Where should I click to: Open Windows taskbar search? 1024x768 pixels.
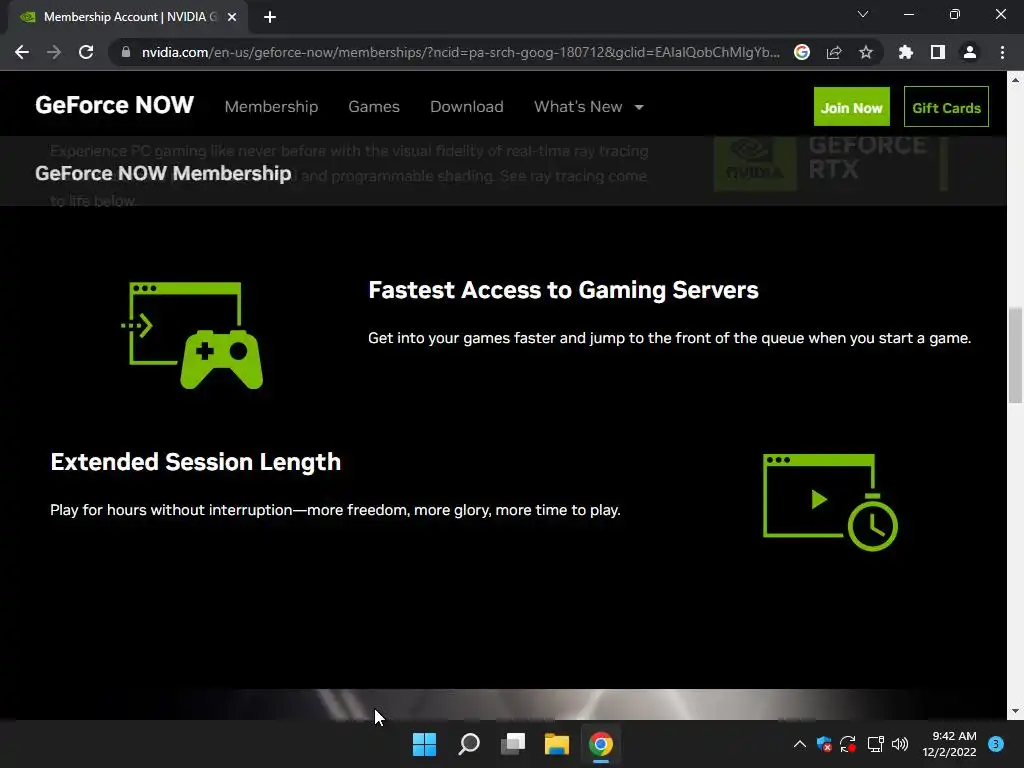[469, 744]
